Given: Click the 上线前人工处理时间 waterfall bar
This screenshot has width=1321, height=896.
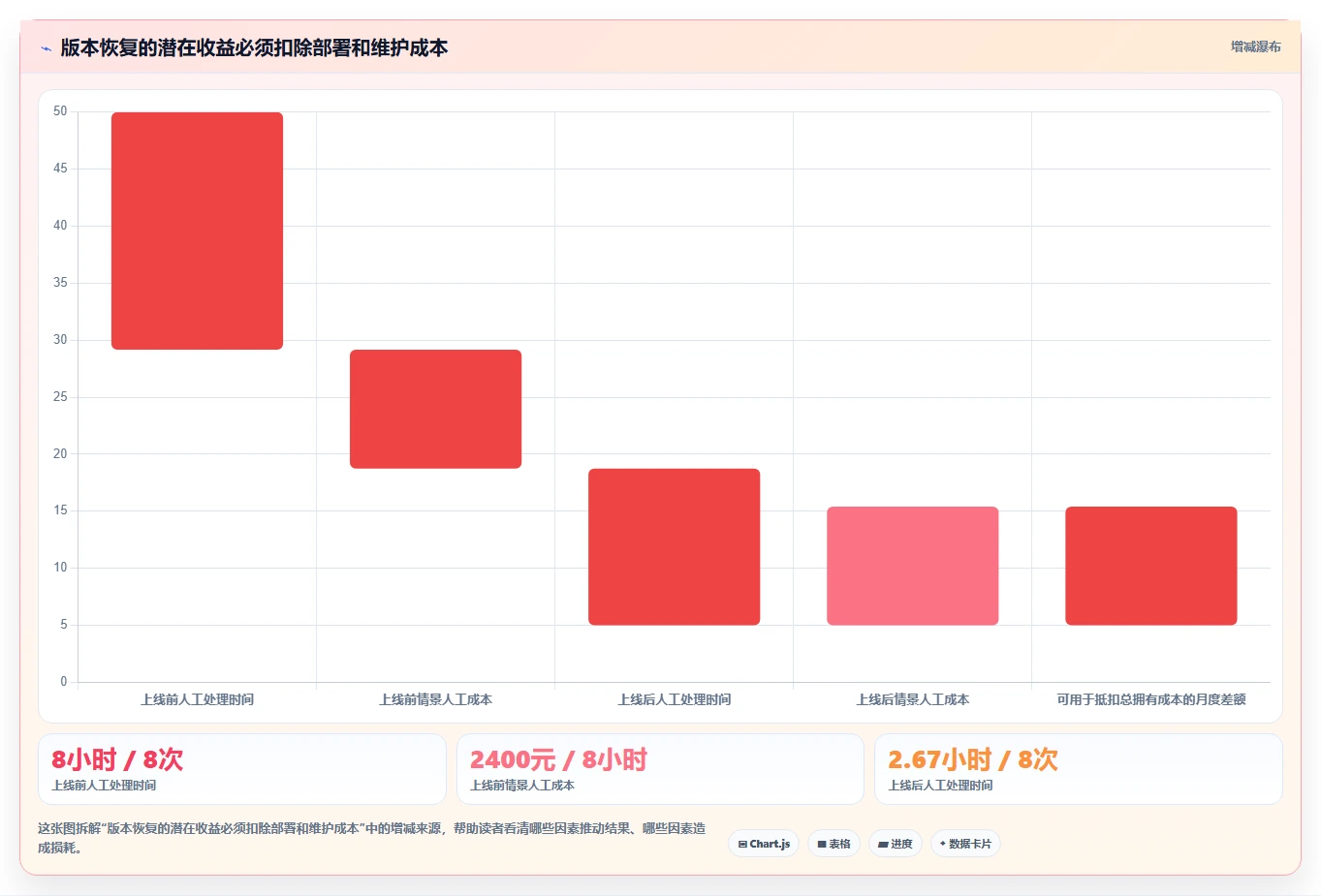Looking at the screenshot, I should tap(198, 231).
